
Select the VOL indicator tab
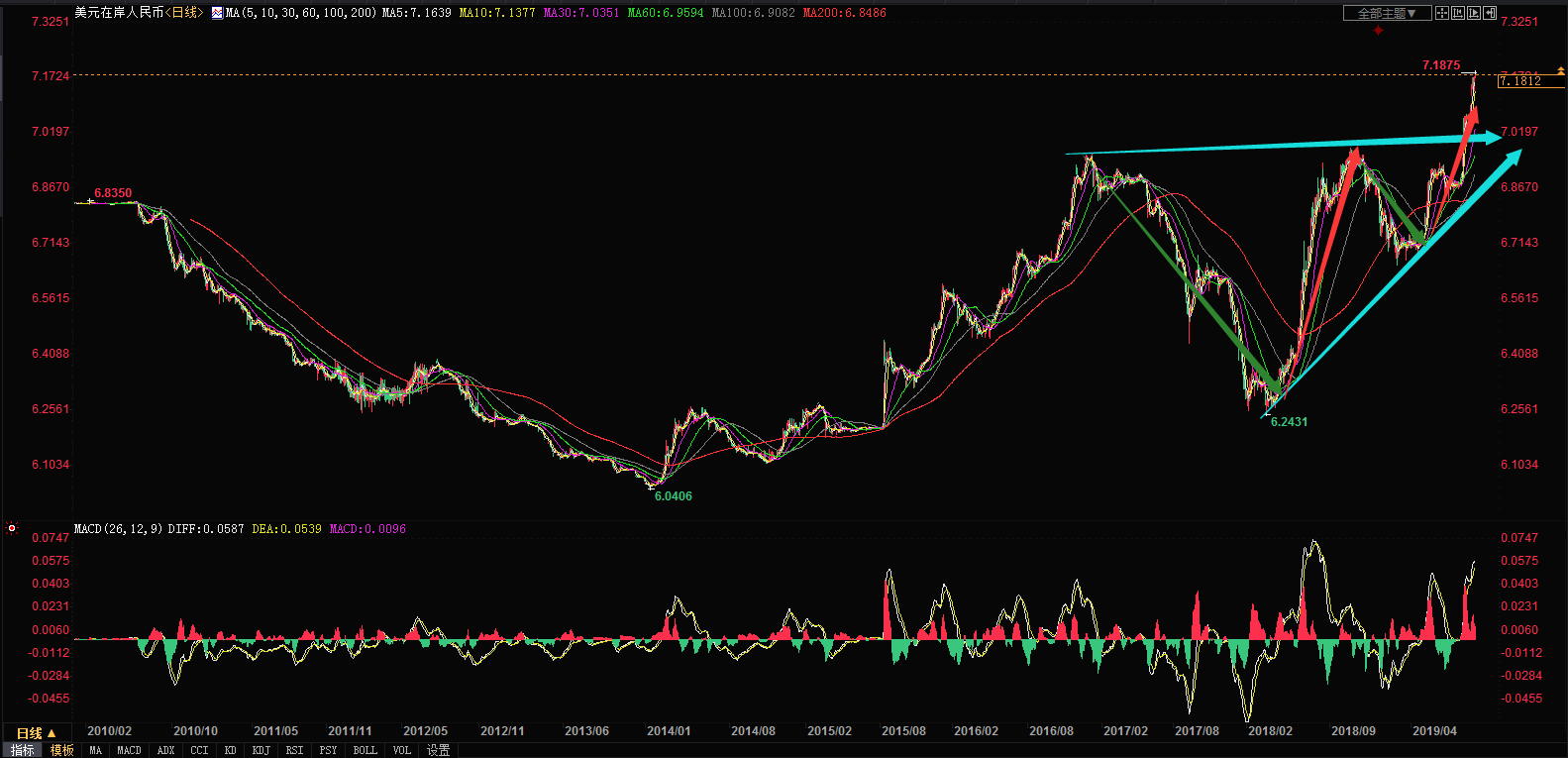click(x=401, y=750)
